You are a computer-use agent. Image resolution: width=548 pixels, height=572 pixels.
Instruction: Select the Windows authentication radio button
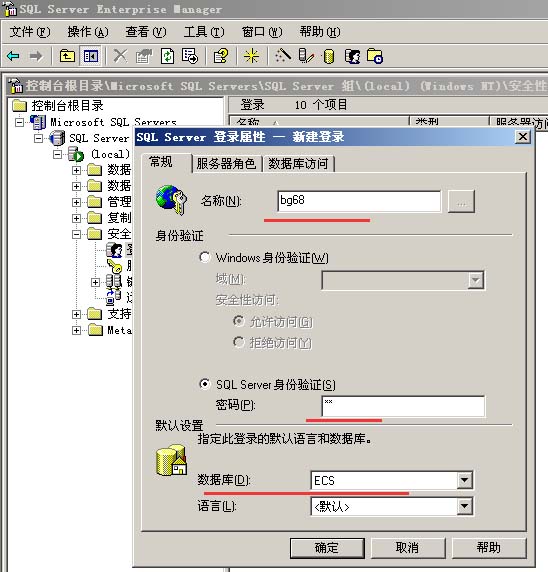pyautogui.click(x=205, y=257)
